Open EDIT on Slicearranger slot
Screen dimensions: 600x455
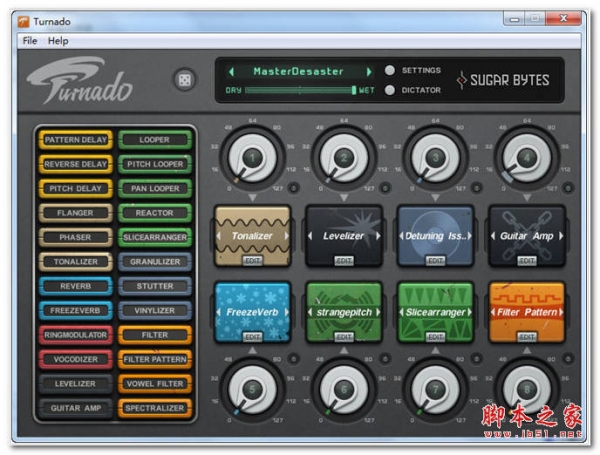click(x=435, y=337)
